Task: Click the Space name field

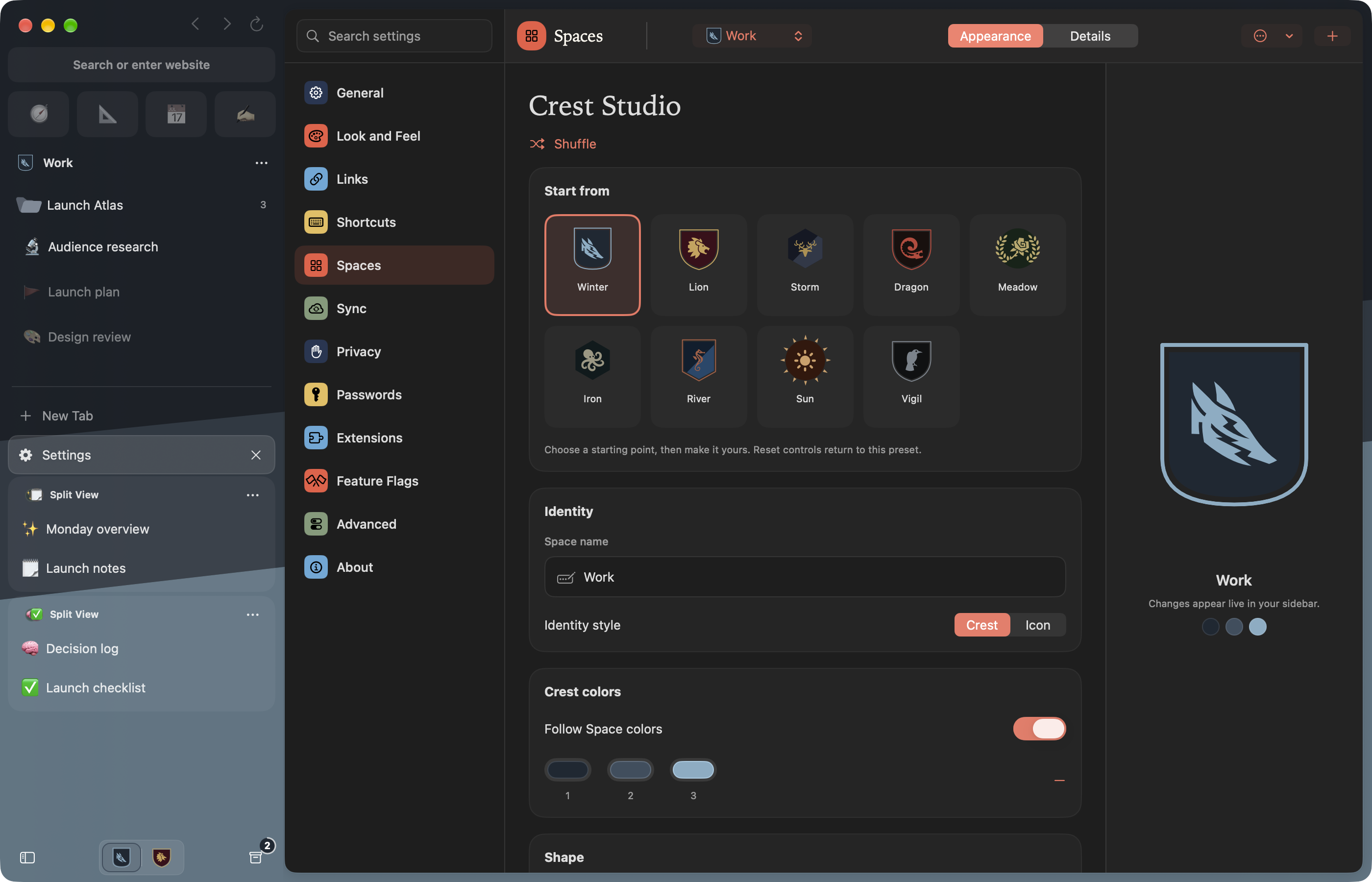Action: 805,577
